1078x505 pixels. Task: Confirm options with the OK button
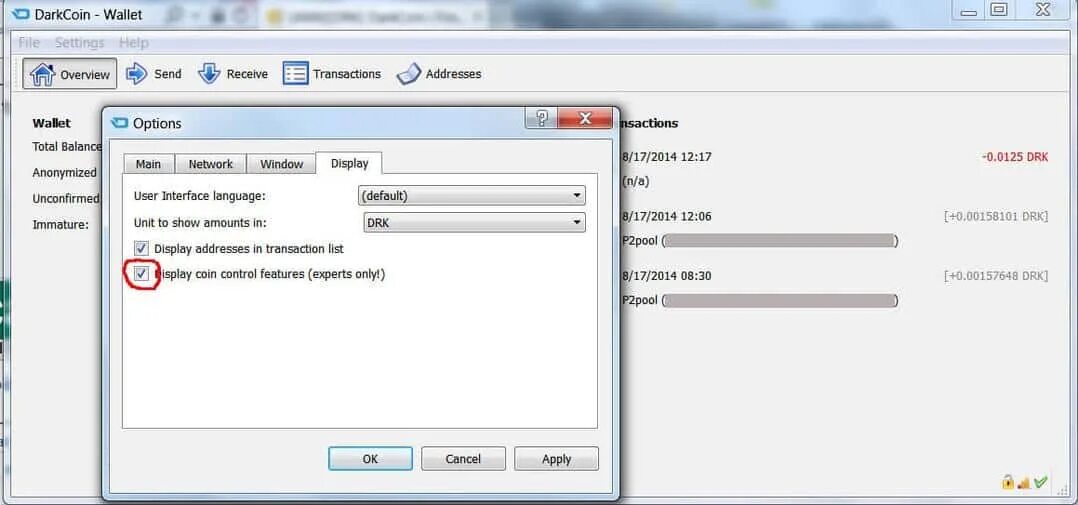click(x=371, y=459)
